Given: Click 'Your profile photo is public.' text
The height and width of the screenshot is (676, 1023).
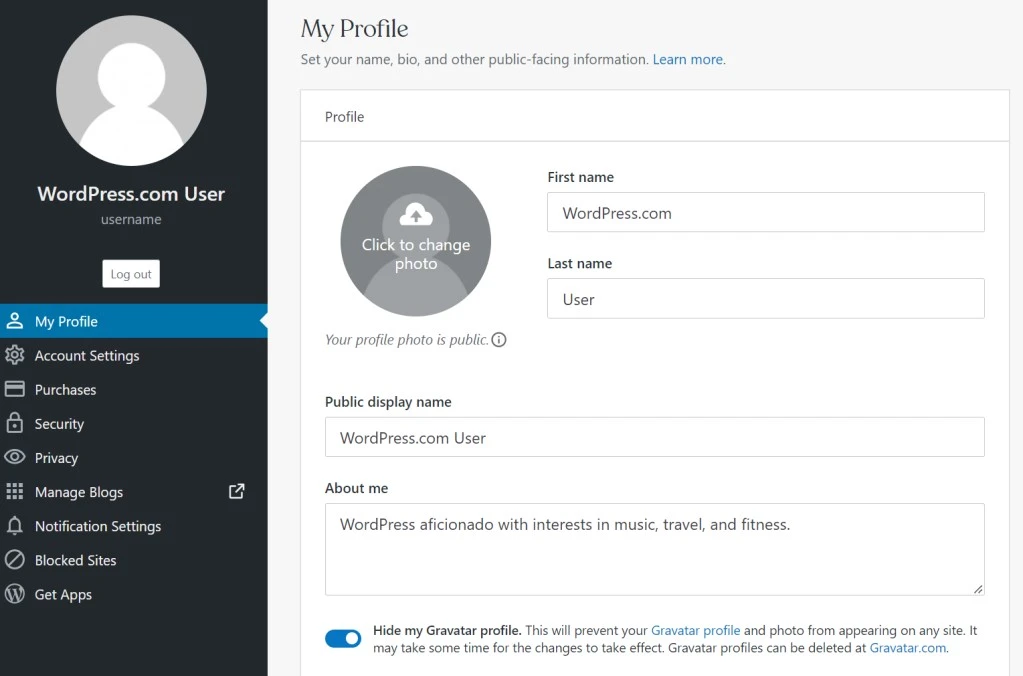Looking at the screenshot, I should (x=406, y=340).
